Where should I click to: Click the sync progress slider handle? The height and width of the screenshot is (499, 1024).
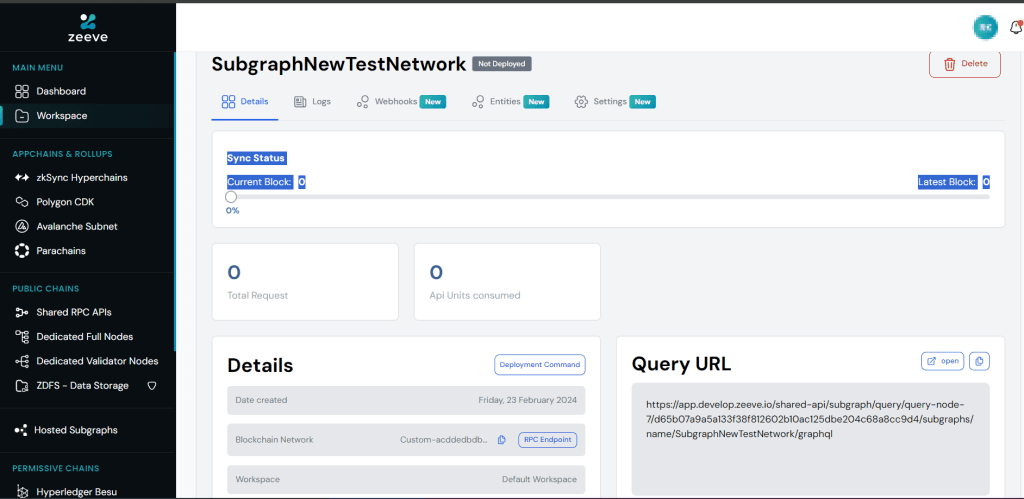[231, 197]
